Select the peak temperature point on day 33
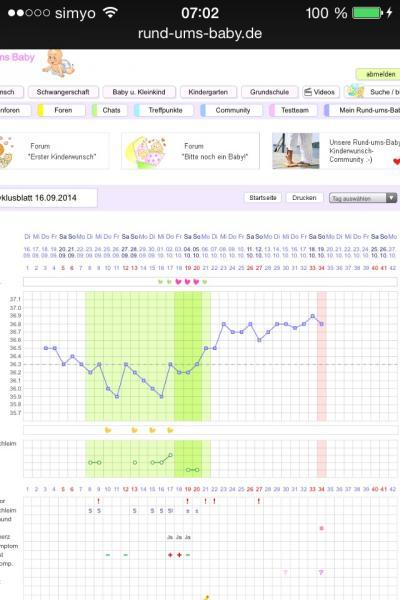400x600 pixels. [x=313, y=316]
